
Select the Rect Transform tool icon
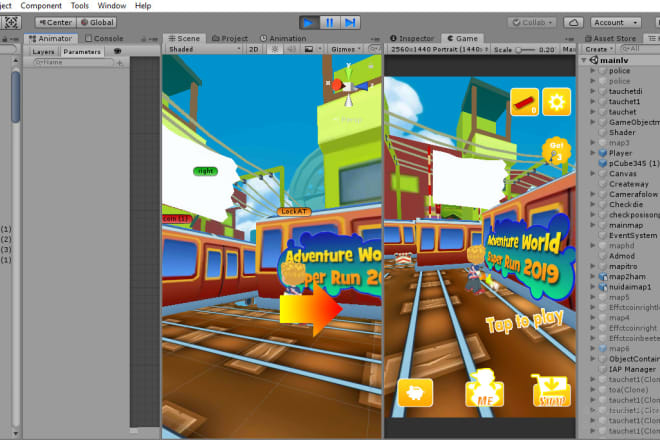click(11, 22)
